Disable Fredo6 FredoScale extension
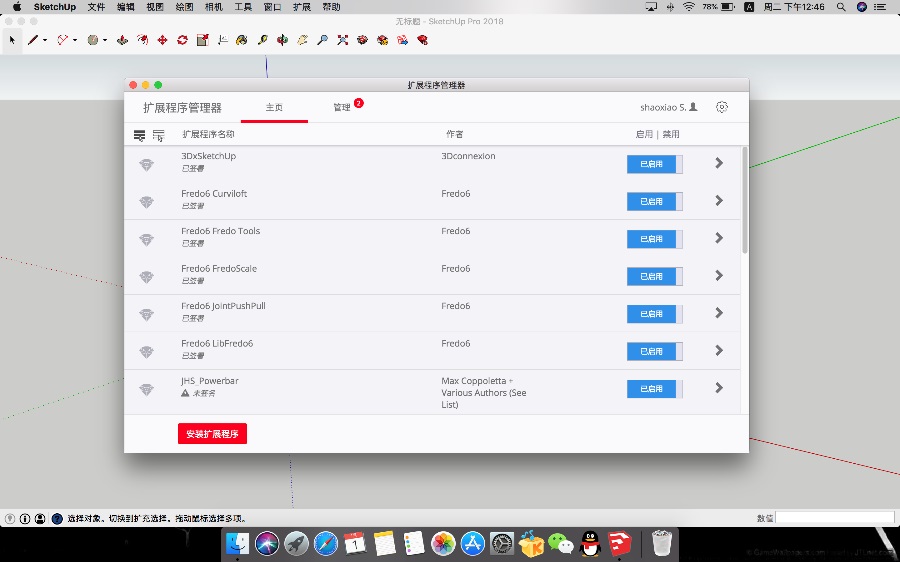900x562 pixels. 654,276
